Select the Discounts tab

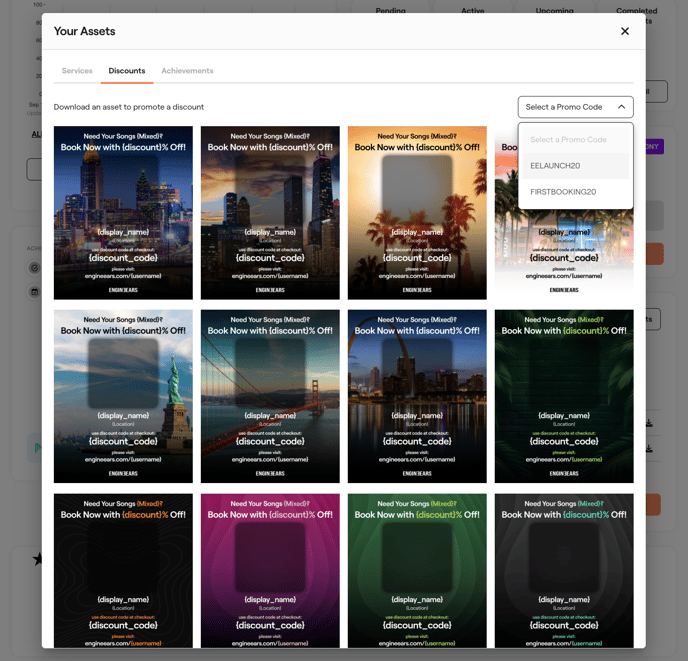tap(127, 71)
